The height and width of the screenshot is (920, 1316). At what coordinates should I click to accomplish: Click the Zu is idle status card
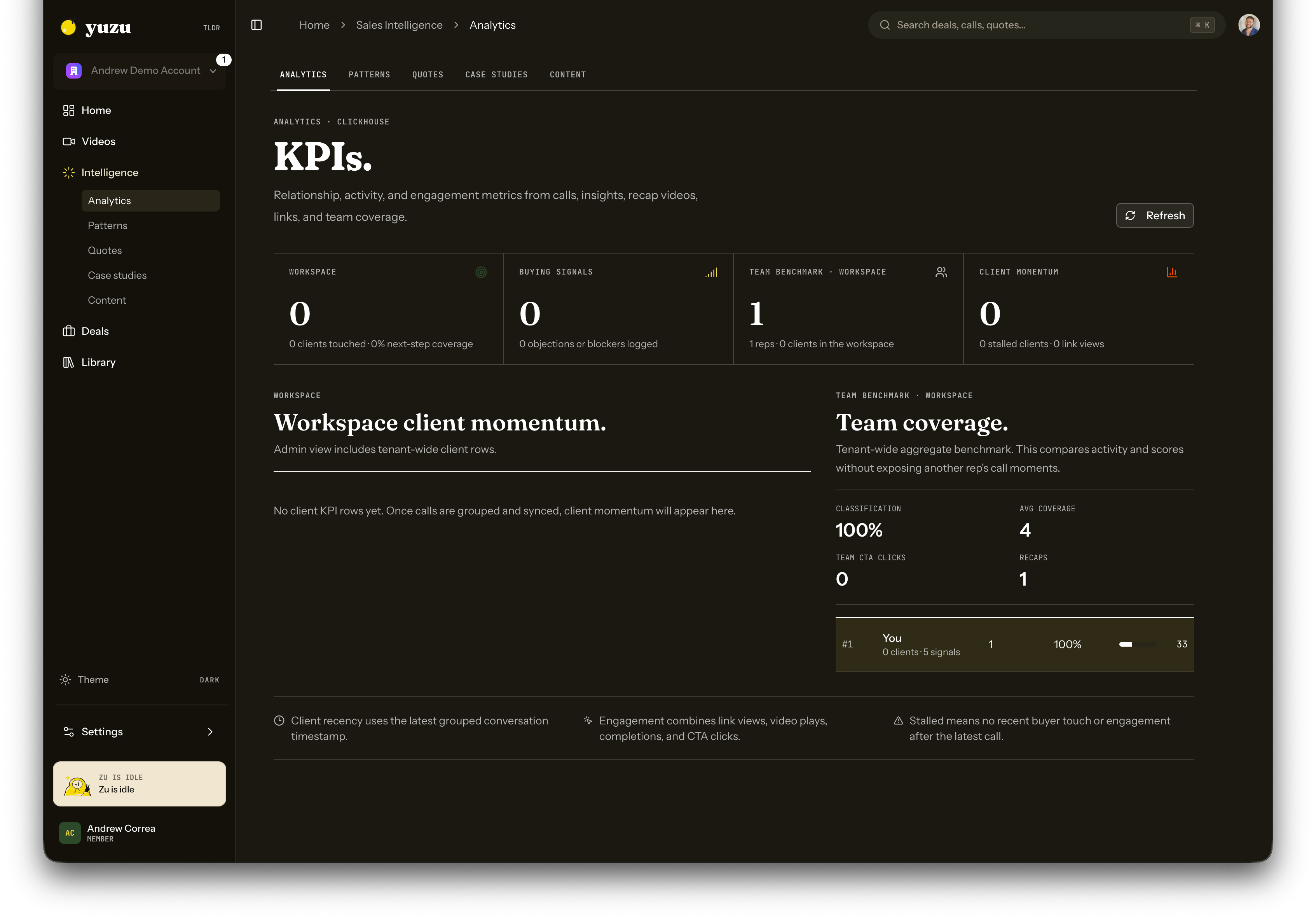(139, 784)
